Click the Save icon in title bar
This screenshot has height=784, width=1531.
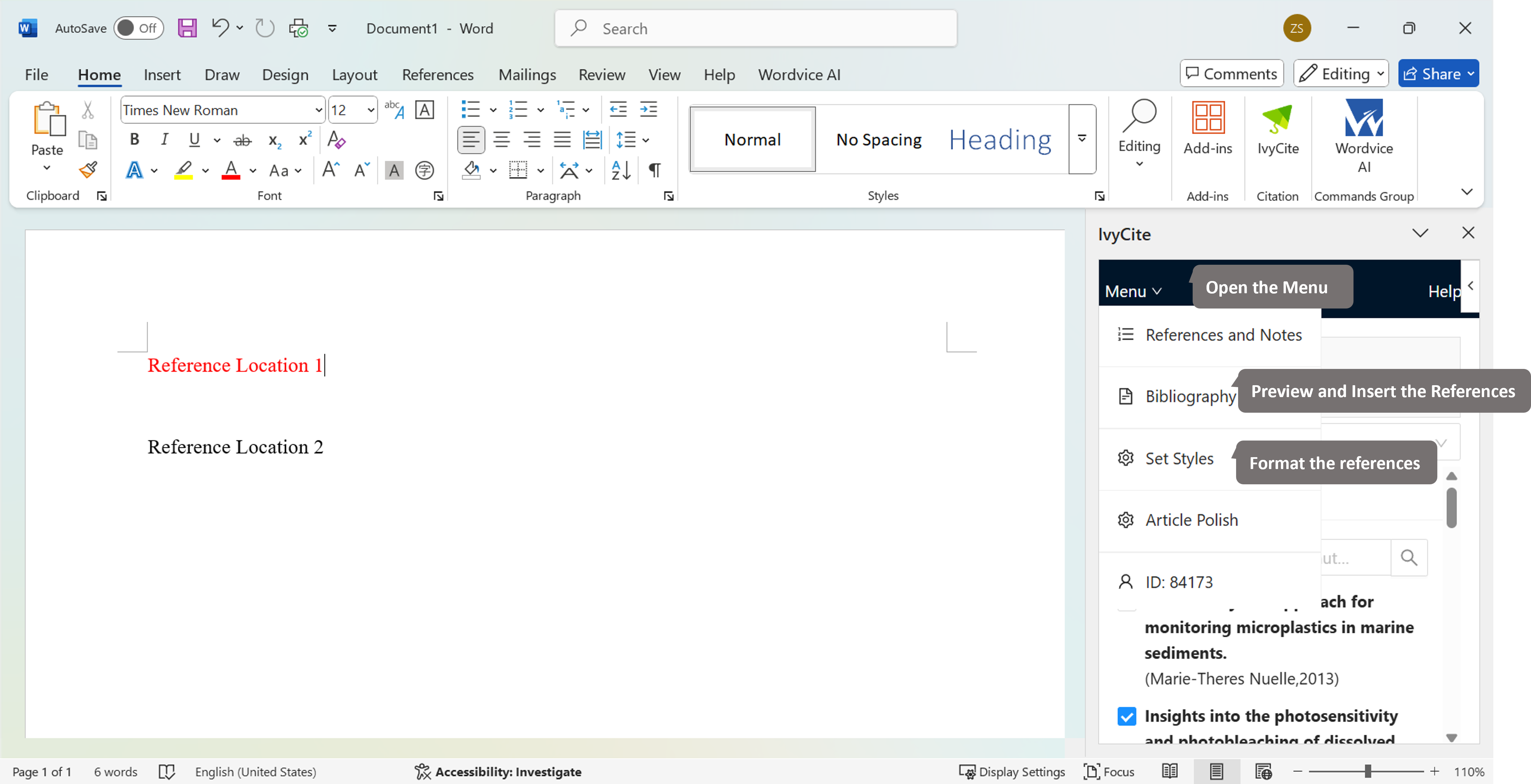click(x=187, y=28)
